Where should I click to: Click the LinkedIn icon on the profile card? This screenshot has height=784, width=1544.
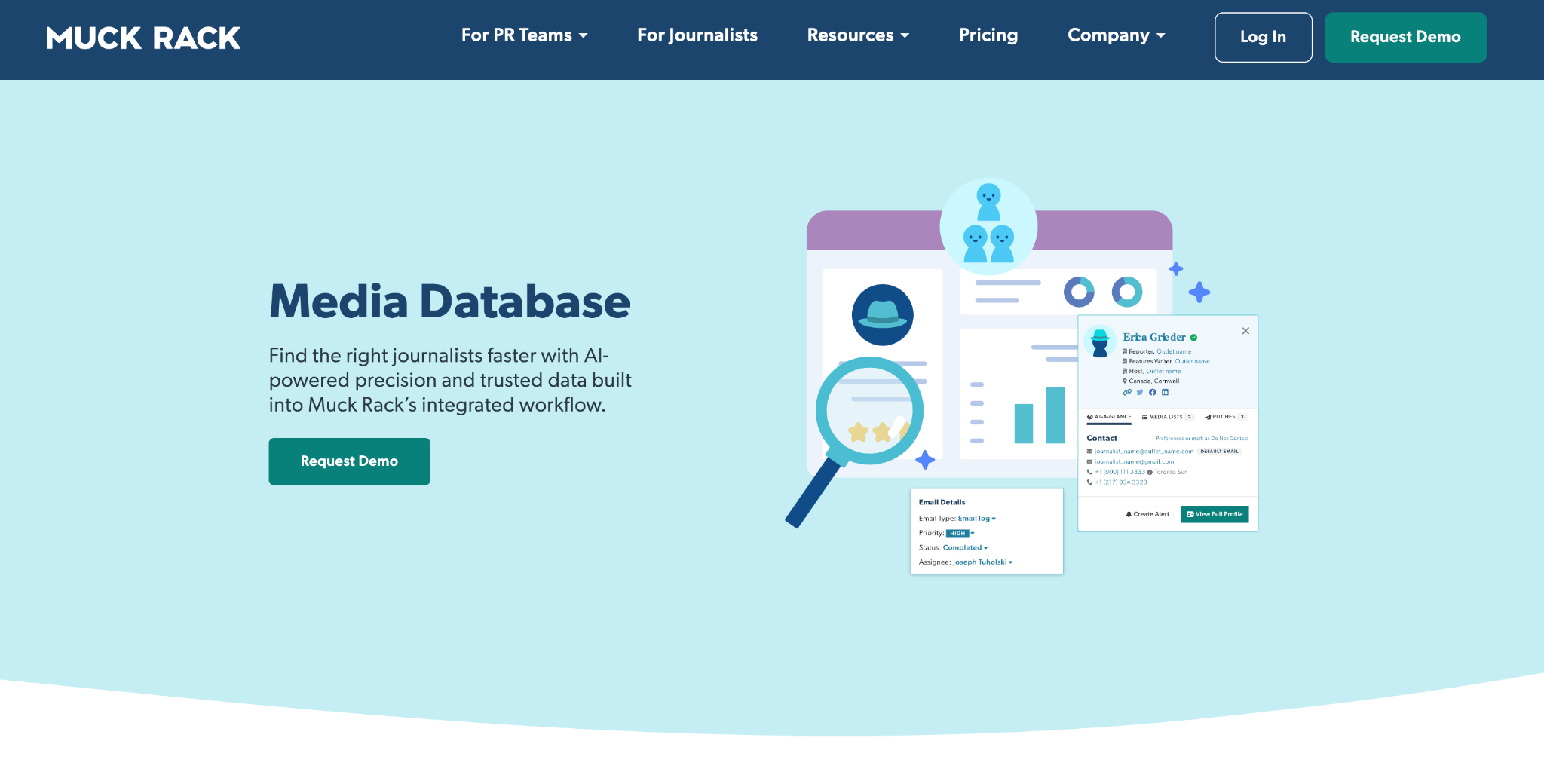coord(1165,392)
